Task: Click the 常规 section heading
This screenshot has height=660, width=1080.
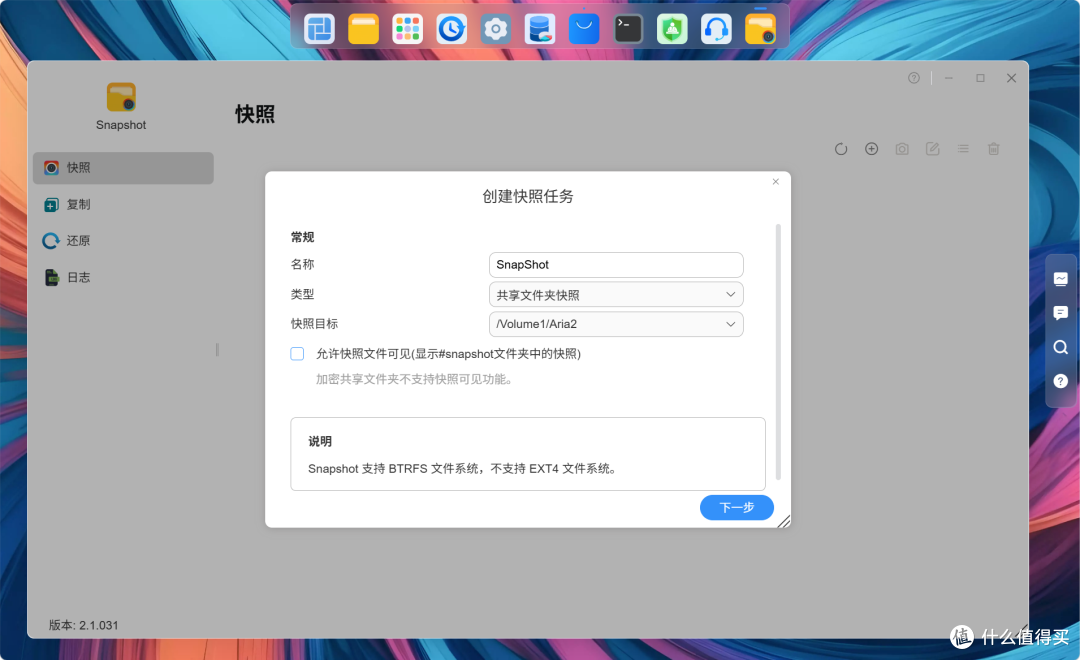Action: point(302,237)
